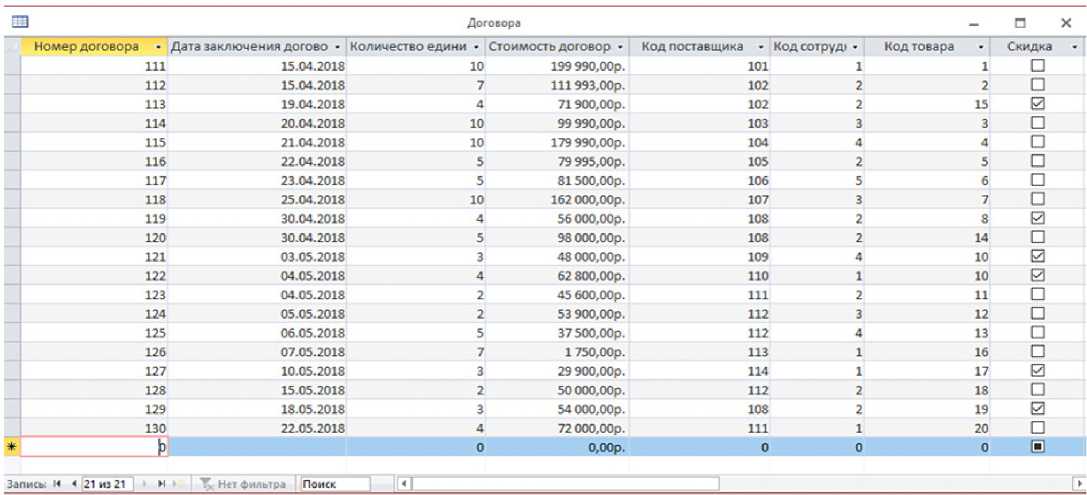Click cost cell 0,00р. in new row
This screenshot has width=1087, height=495.
[556, 447]
